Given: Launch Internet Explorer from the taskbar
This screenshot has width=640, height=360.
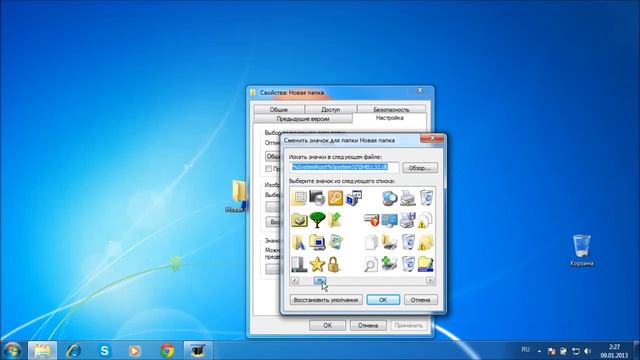Looking at the screenshot, I should tap(73, 351).
